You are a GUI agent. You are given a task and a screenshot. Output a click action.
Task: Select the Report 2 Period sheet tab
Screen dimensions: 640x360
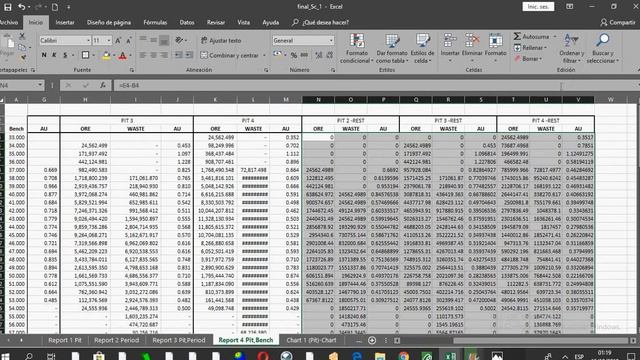[116, 340]
